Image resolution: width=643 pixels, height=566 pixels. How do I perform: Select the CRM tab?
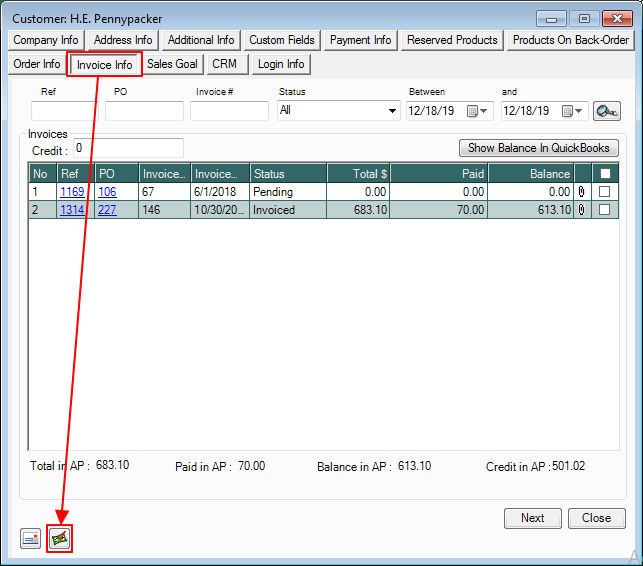click(224, 64)
